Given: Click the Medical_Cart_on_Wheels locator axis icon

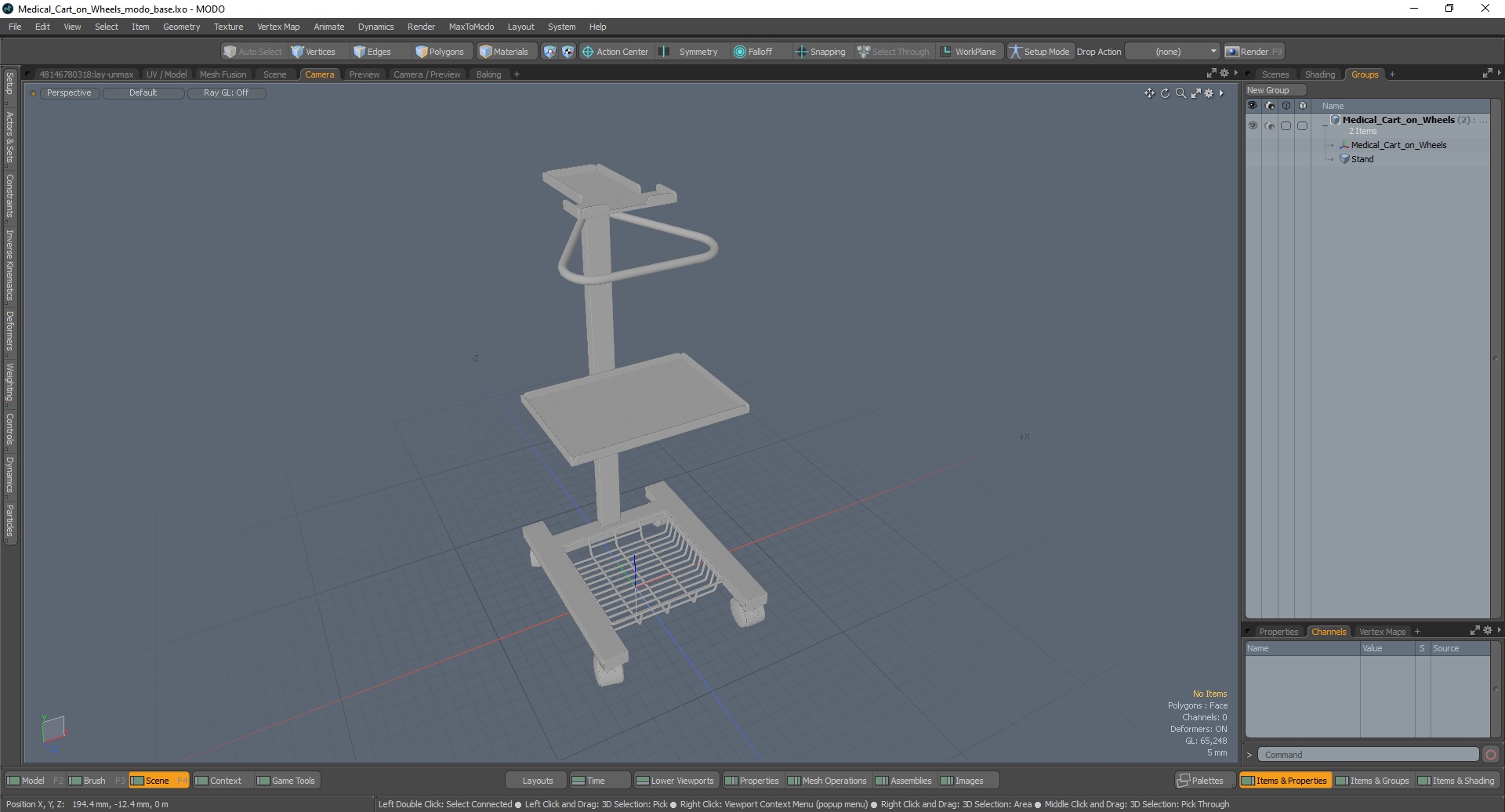Looking at the screenshot, I should click(1344, 145).
